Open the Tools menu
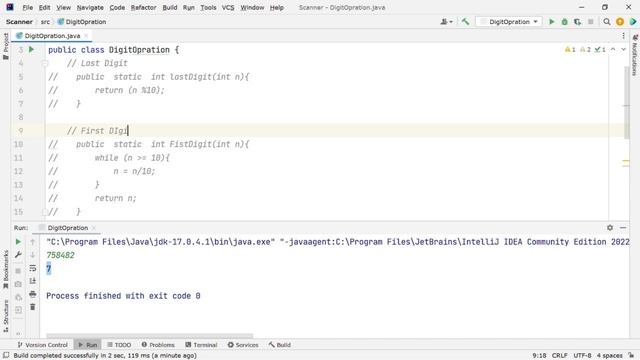Screen dimensions: 640x360 tap(208, 7)
